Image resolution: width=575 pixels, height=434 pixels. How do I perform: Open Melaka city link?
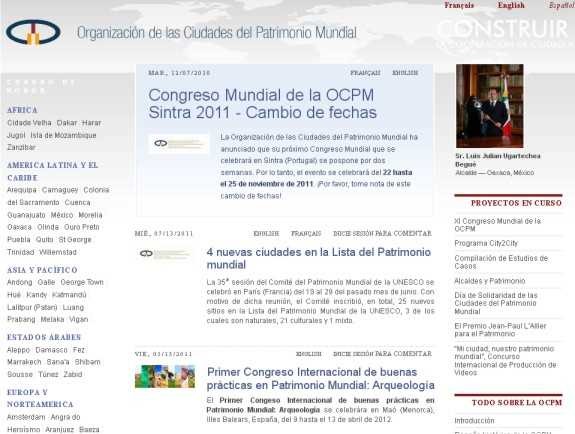click(x=52, y=320)
